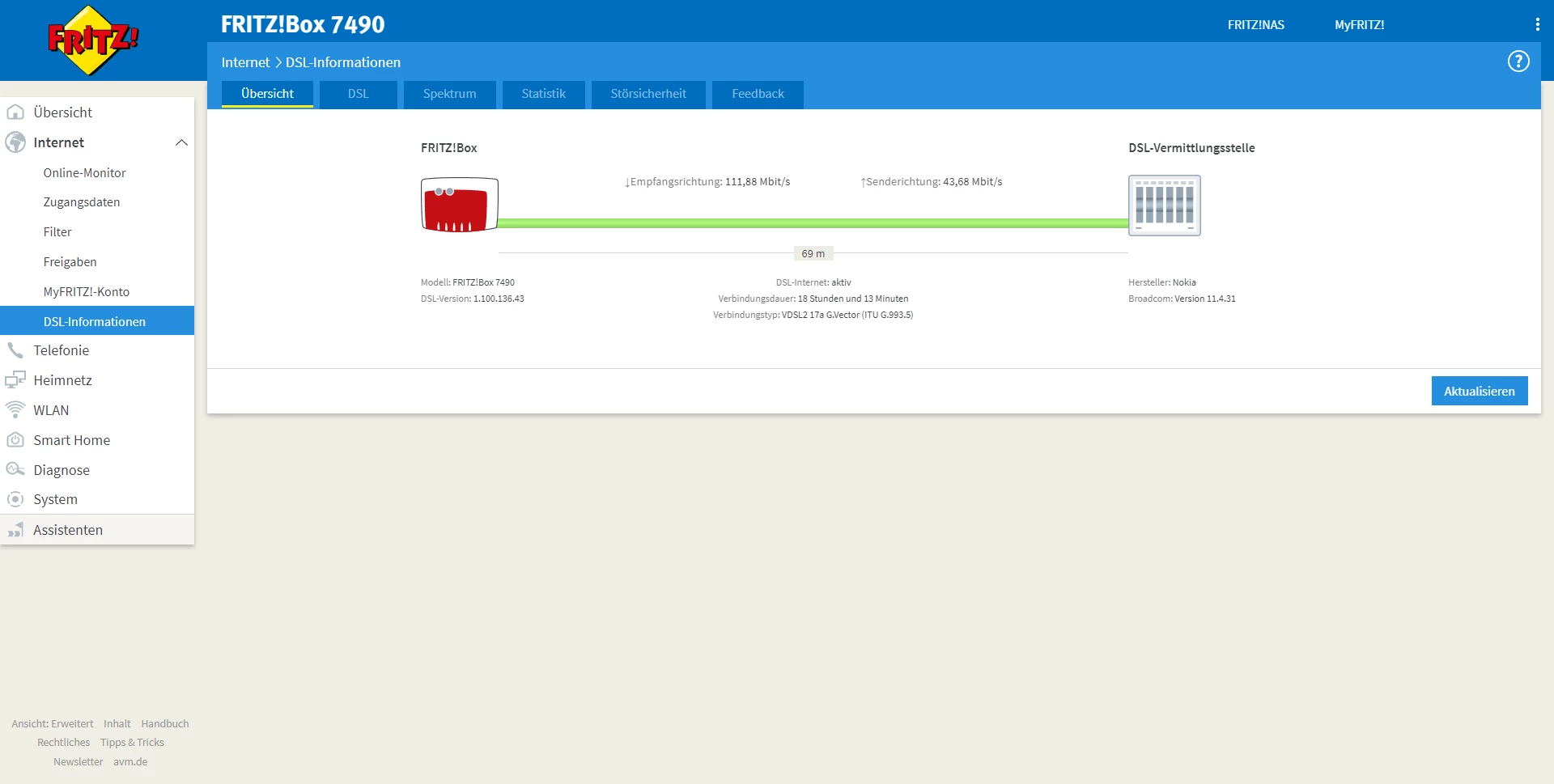
Task: Open Diagnose in the sidebar
Action: pyautogui.click(x=97, y=470)
